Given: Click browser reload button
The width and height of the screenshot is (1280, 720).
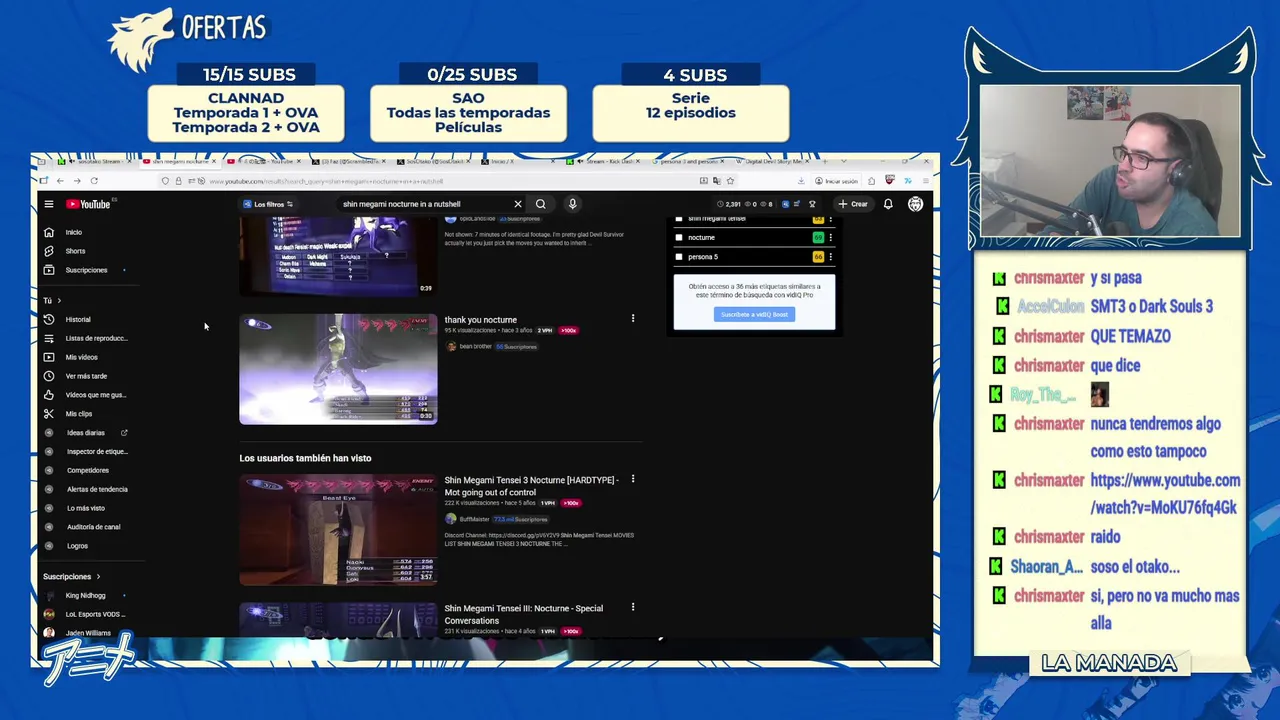Looking at the screenshot, I should click(x=94, y=181).
